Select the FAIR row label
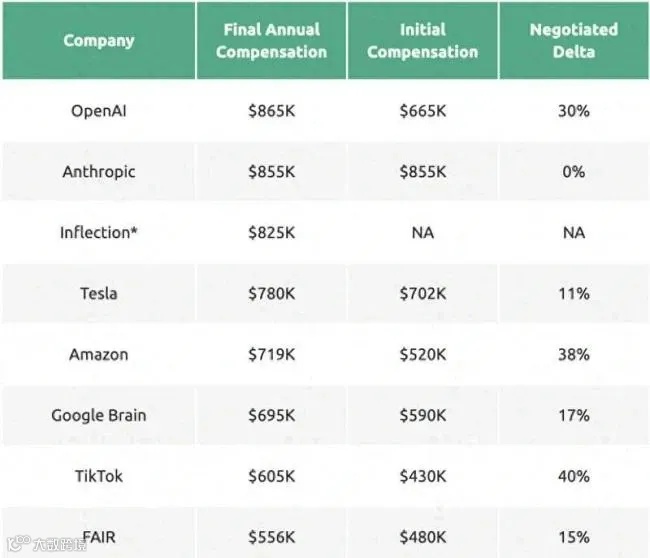The width and height of the screenshot is (650, 558). pyautogui.click(x=98, y=537)
